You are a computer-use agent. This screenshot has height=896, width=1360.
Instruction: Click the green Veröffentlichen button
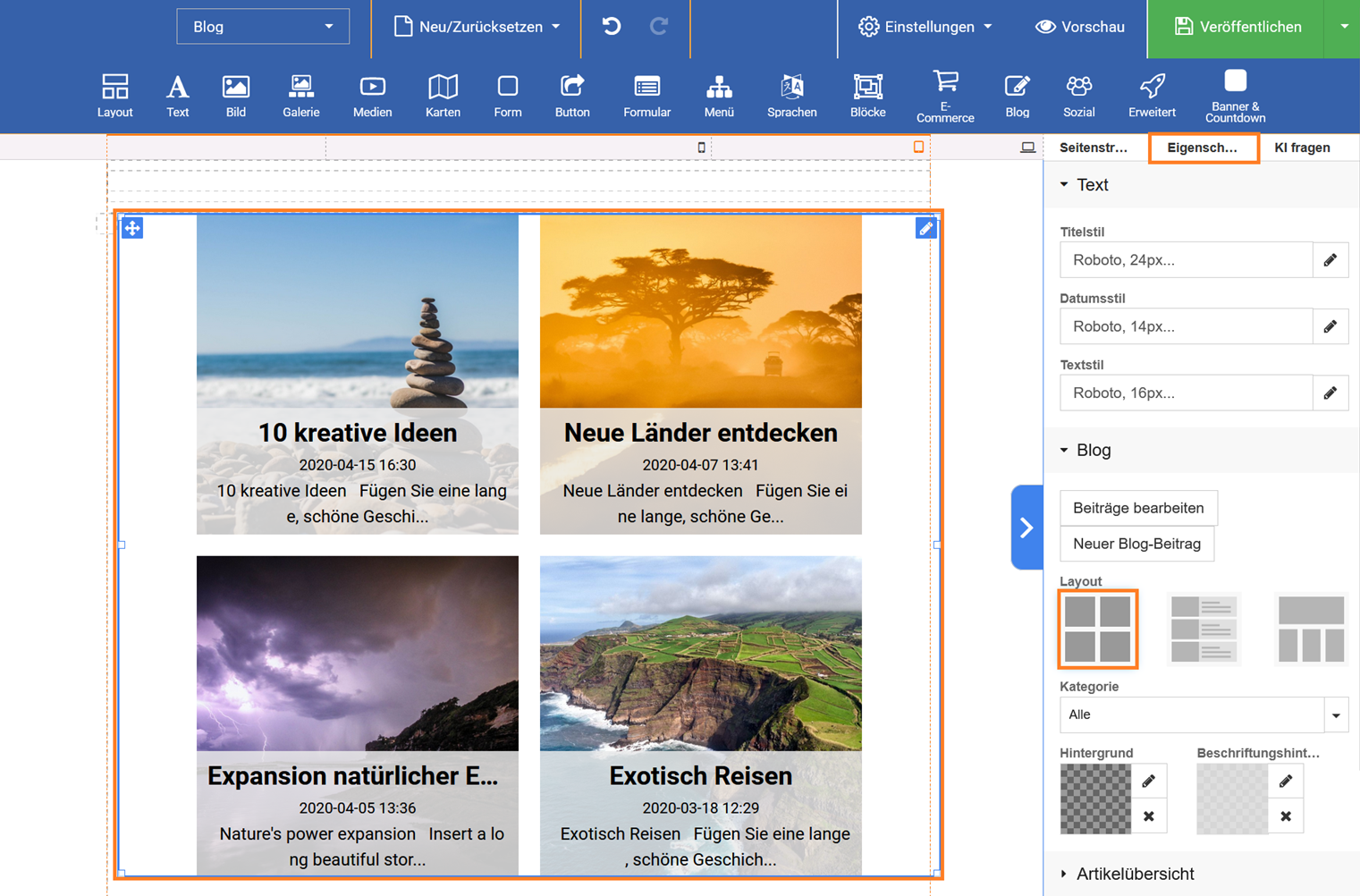1237,27
